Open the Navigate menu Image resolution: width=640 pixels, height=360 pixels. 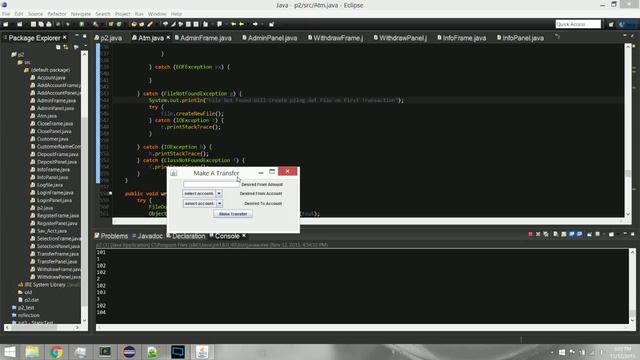pyautogui.click(x=81, y=14)
